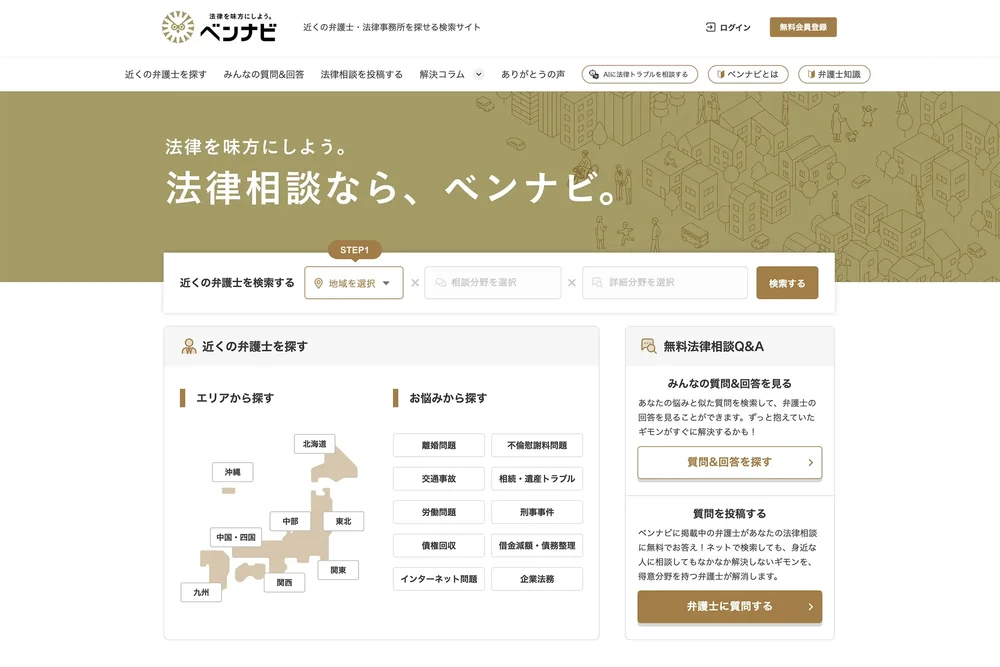Choose the 相続・遺産トラブル category
This screenshot has width=1000, height=667.
[537, 478]
